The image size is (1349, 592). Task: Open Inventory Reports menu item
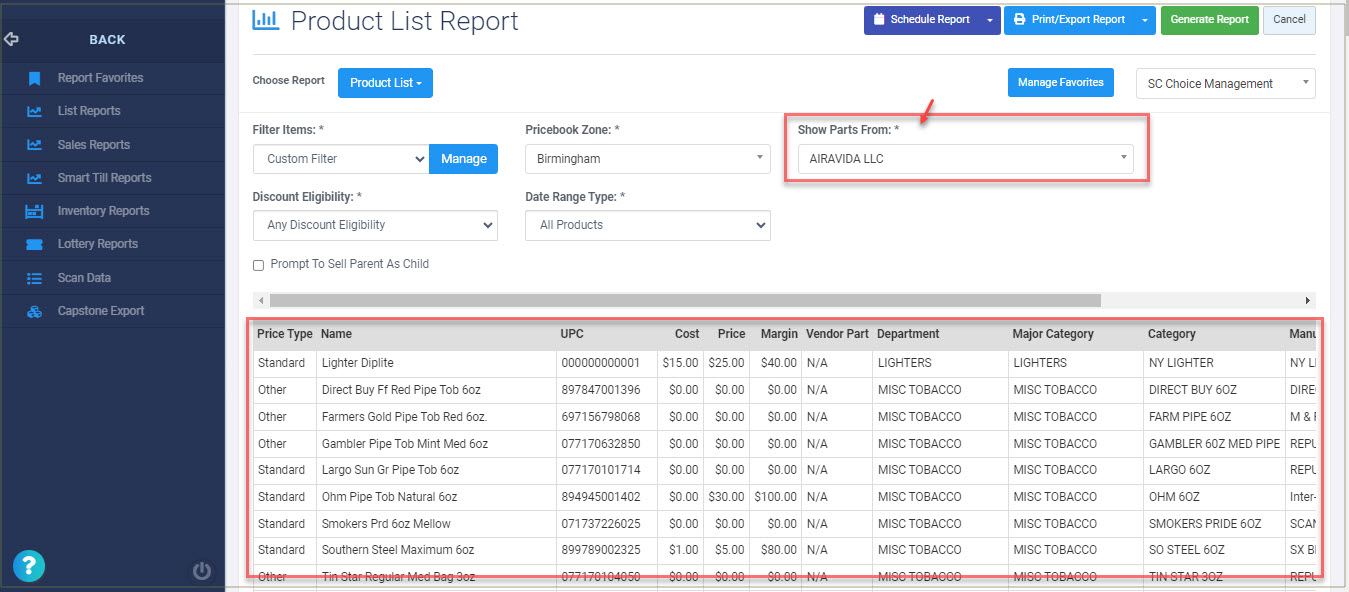[x=103, y=211]
